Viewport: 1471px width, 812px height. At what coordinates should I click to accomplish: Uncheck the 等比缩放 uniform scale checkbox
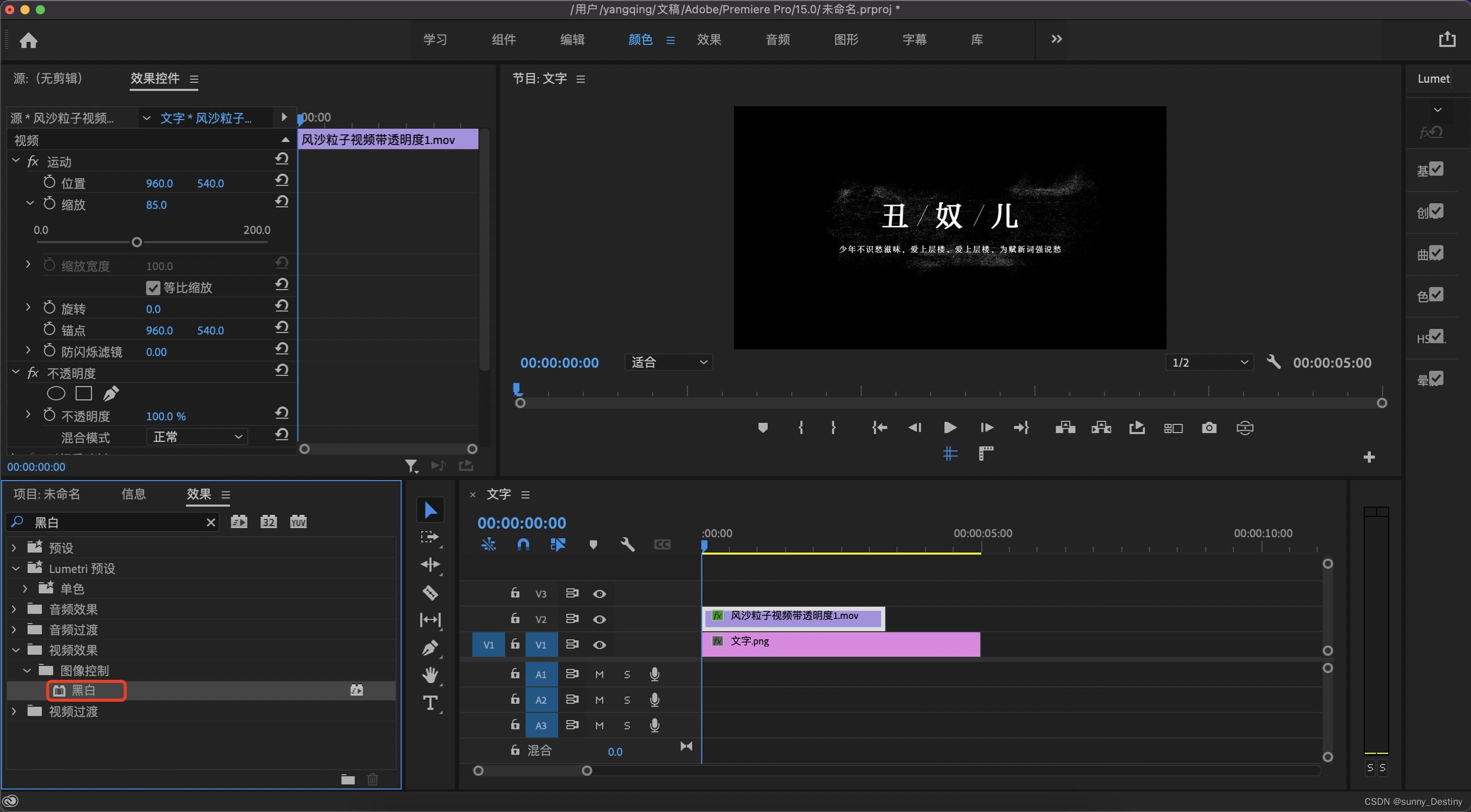tap(153, 288)
